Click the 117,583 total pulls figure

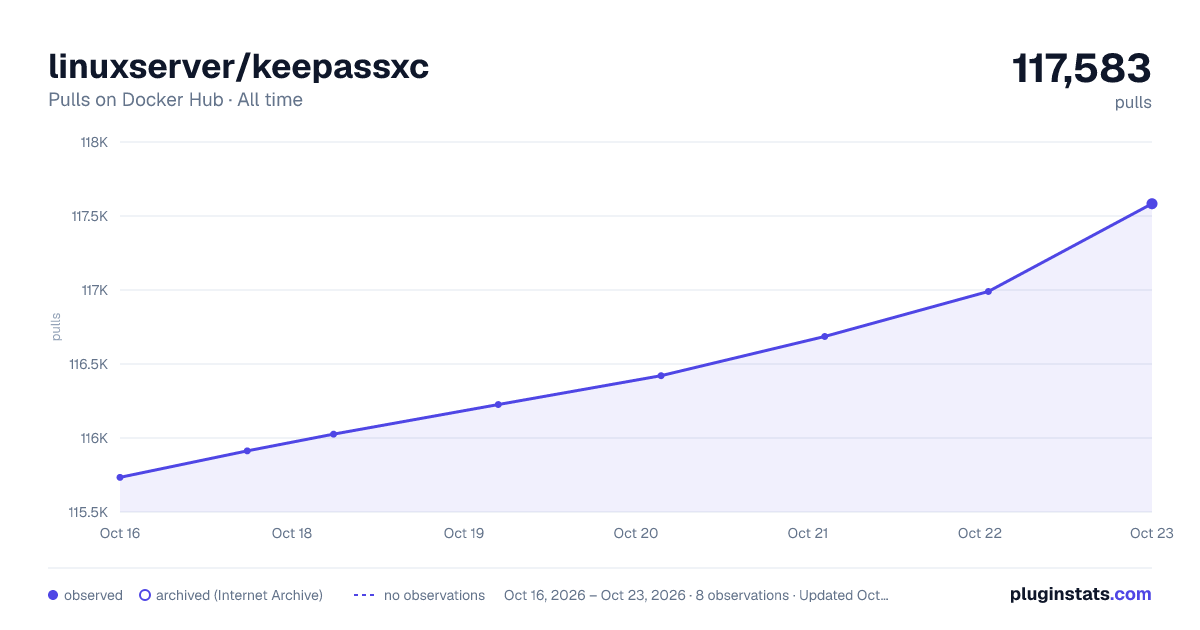(1082, 69)
